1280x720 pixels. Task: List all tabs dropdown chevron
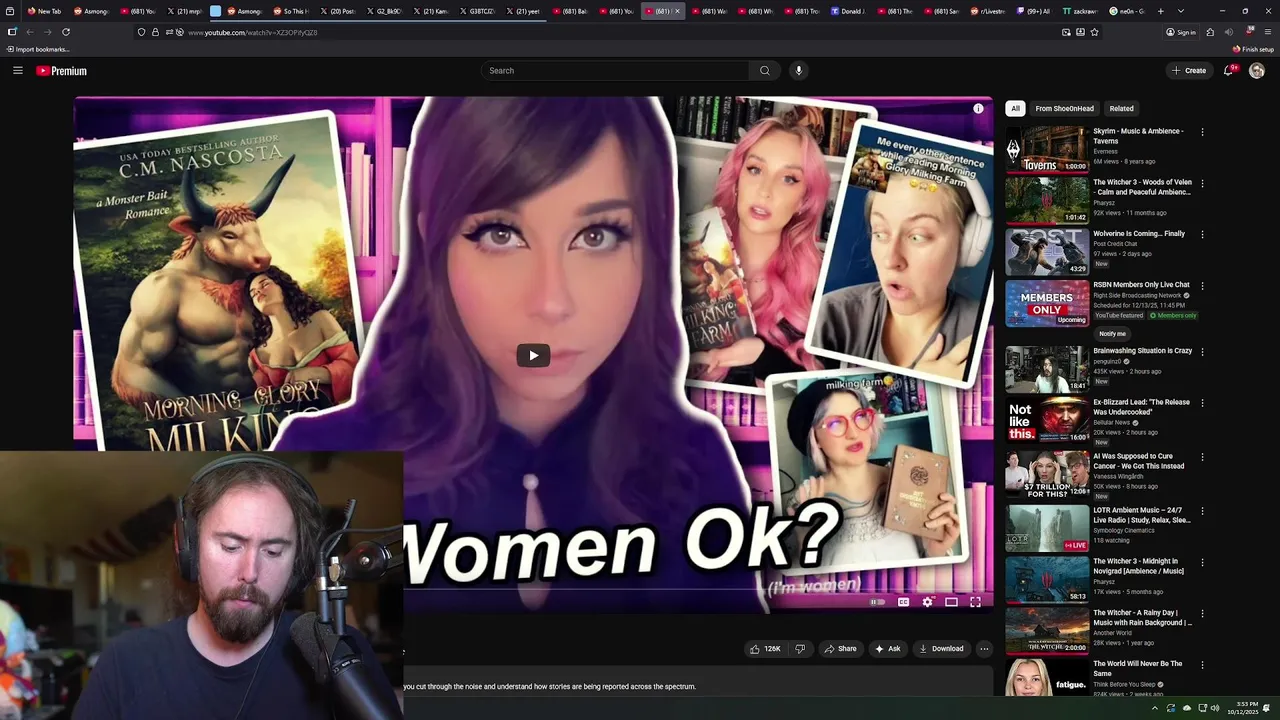[x=1181, y=11]
